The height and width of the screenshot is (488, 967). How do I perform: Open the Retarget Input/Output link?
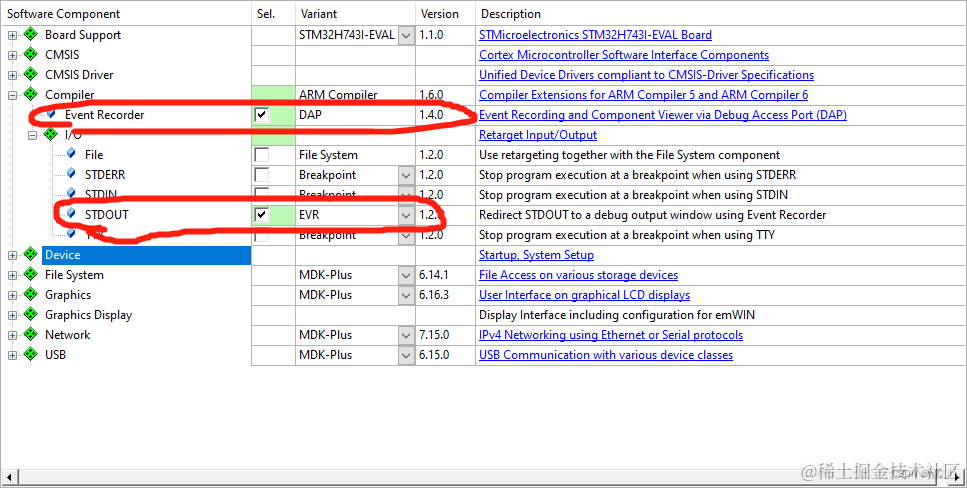point(538,134)
